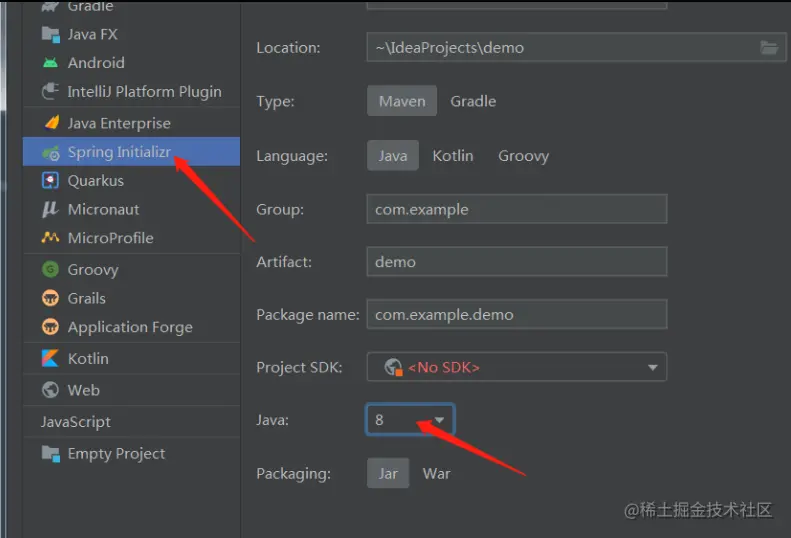The width and height of the screenshot is (791, 538).
Task: Click the green Android robot icon
Action: [x=50, y=63]
